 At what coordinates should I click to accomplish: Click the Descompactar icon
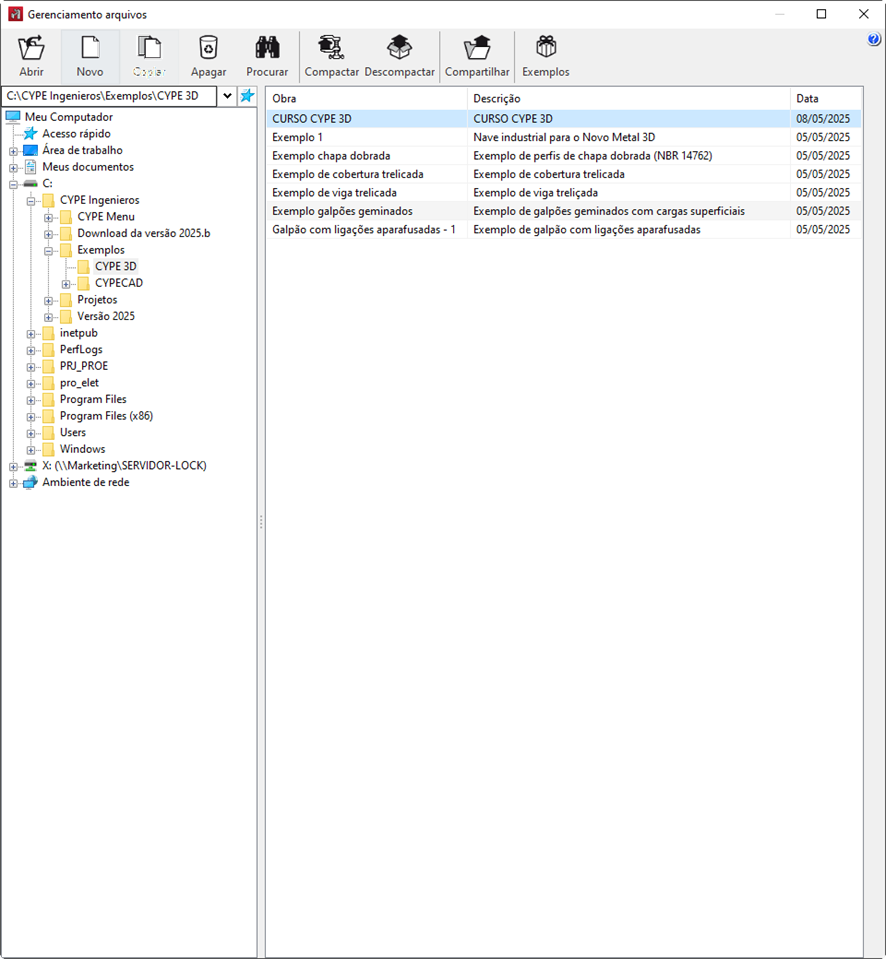399,56
